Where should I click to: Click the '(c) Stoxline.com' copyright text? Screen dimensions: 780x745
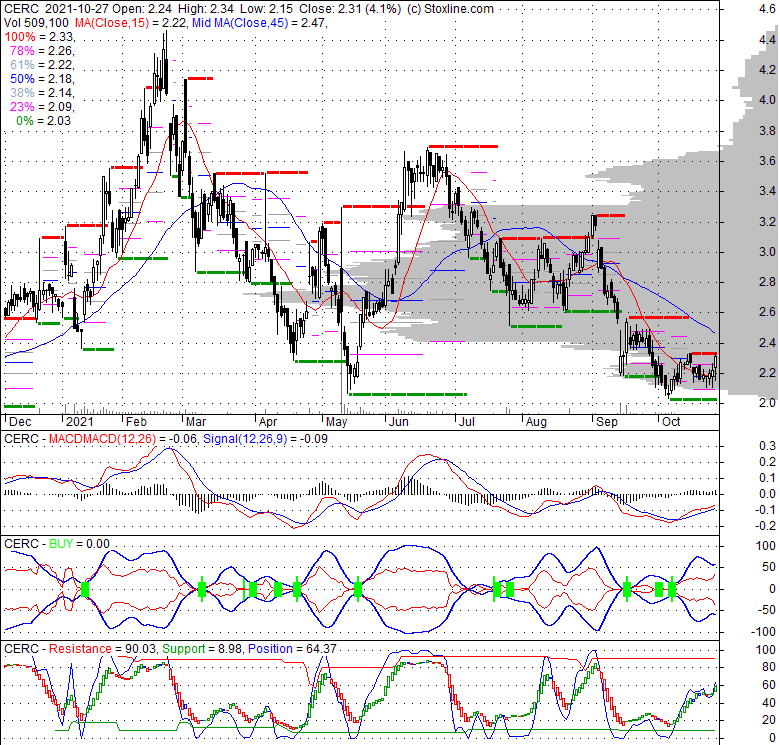pyautogui.click(x=450, y=8)
